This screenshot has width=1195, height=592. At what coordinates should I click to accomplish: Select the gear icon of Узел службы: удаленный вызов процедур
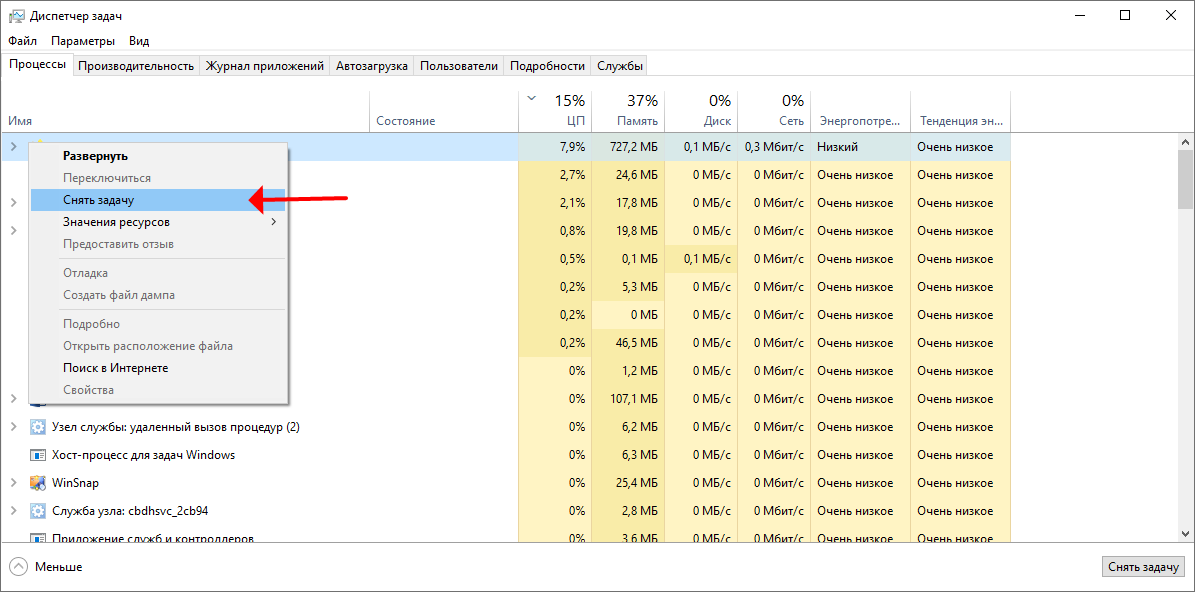coord(37,427)
